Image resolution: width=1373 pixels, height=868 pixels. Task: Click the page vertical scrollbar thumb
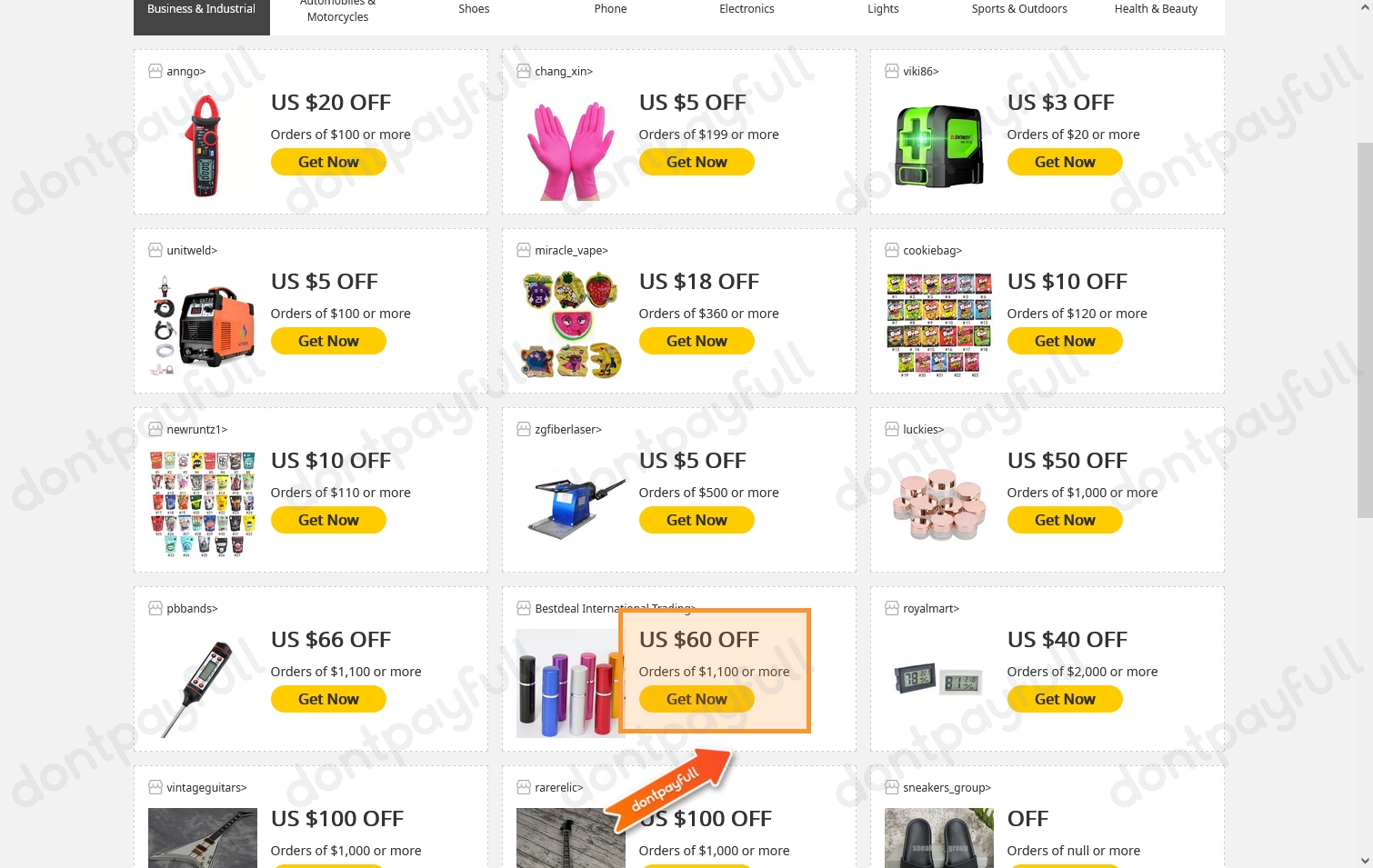(1365, 329)
